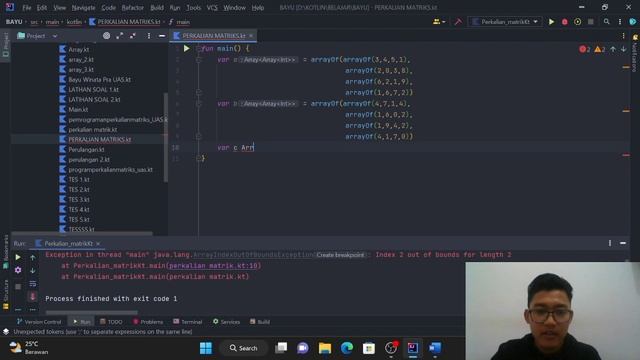
Task: Open the TODO tool window
Action: [111, 322]
